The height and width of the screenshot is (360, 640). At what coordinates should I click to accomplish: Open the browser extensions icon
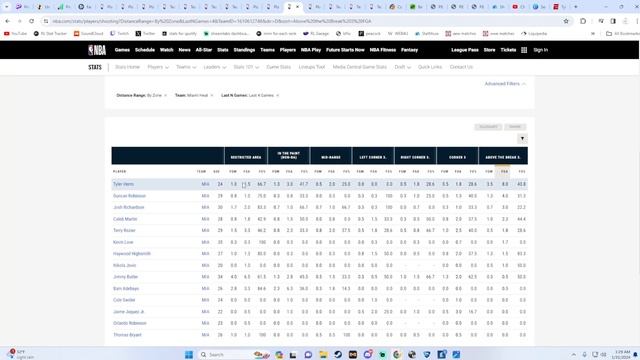[x=583, y=21]
